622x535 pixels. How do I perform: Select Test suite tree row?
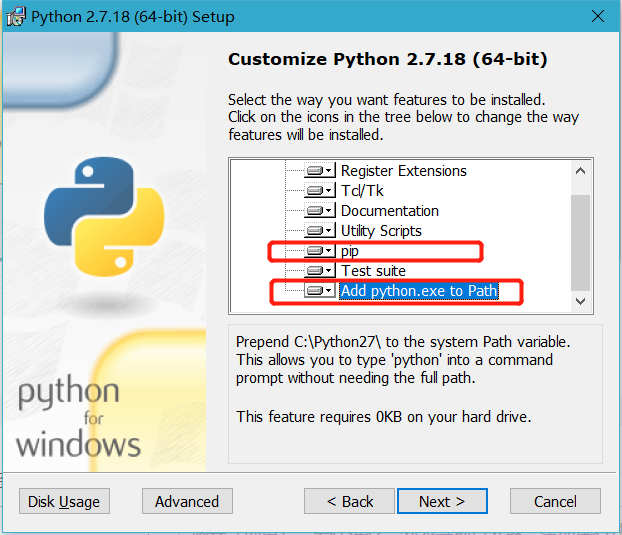[373, 271]
